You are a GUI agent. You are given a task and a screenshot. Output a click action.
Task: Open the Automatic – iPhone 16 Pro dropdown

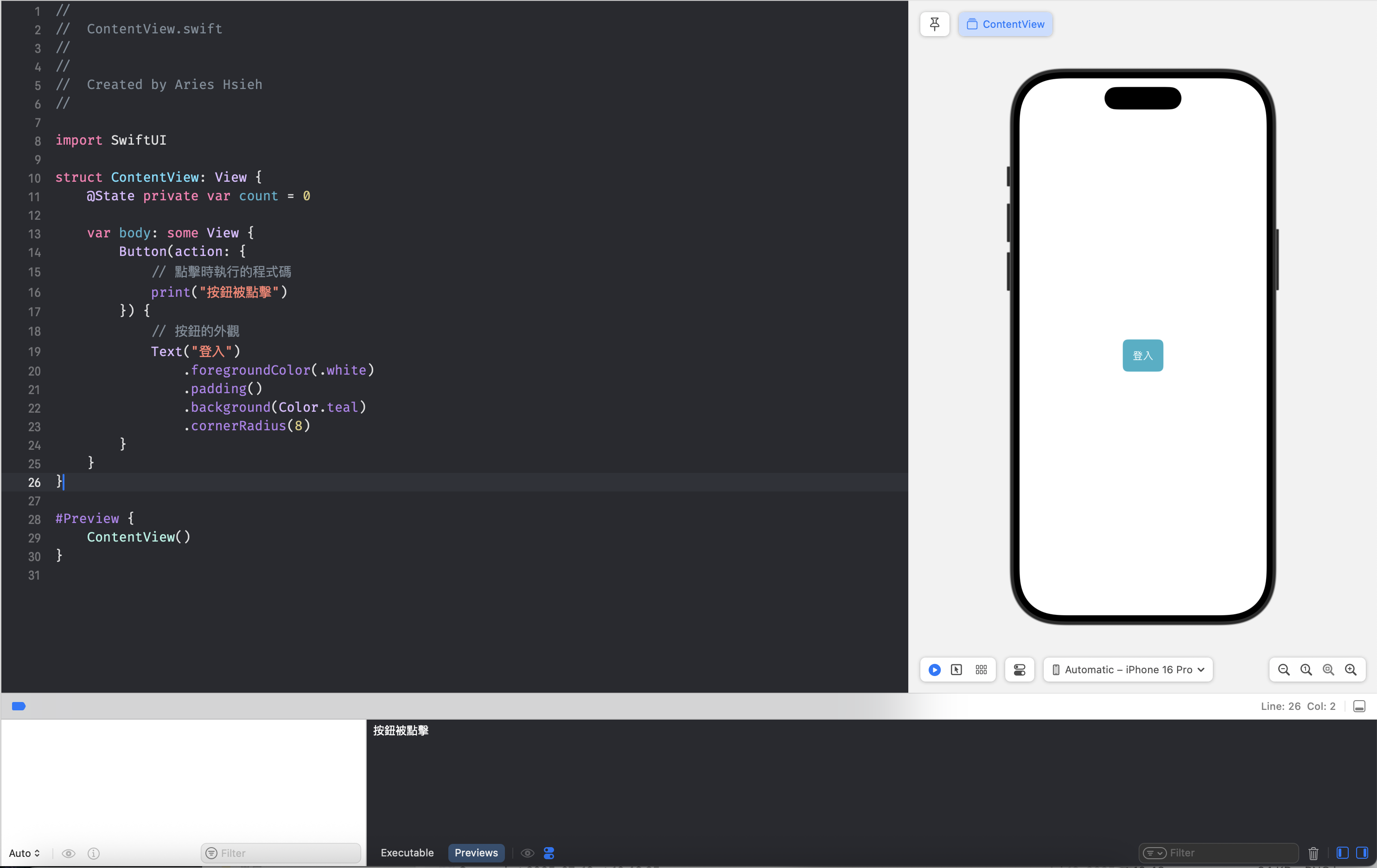pos(1128,670)
